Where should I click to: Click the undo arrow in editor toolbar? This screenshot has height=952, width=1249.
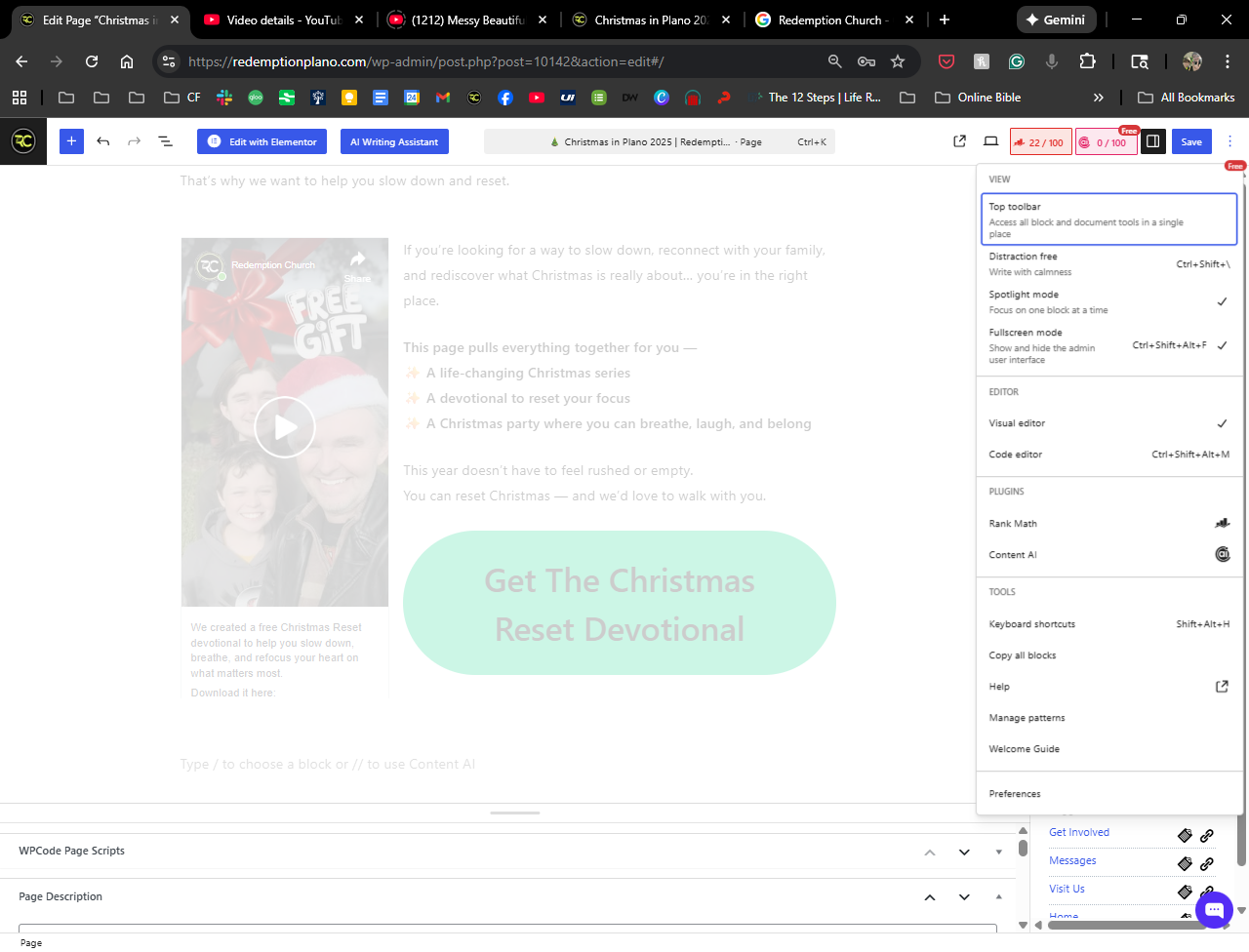point(102,141)
